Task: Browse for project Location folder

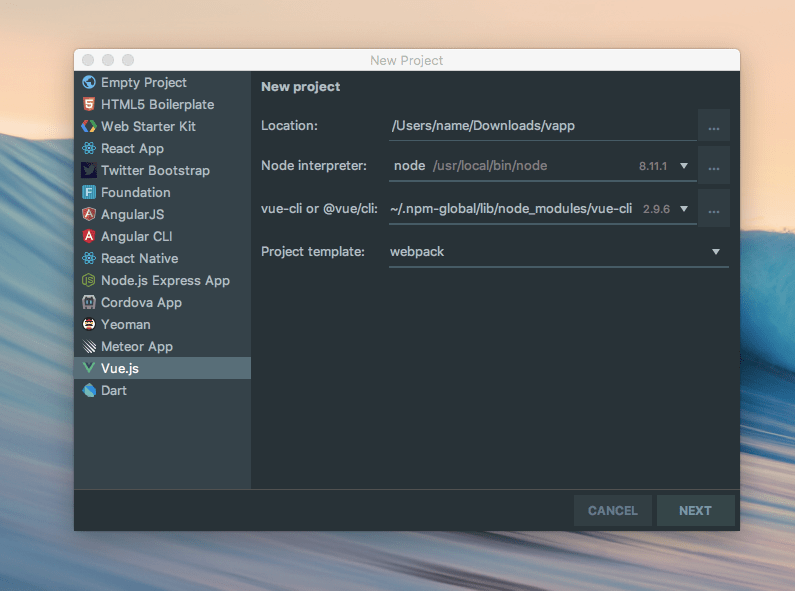Action: click(714, 125)
